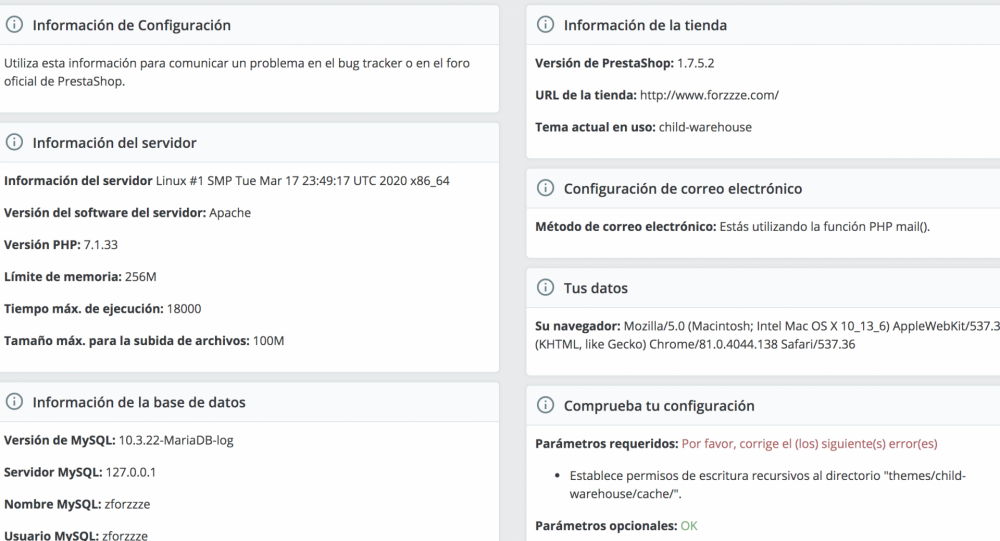Click the URL de la tienda label
This screenshot has height=541, width=1000.
point(585,95)
